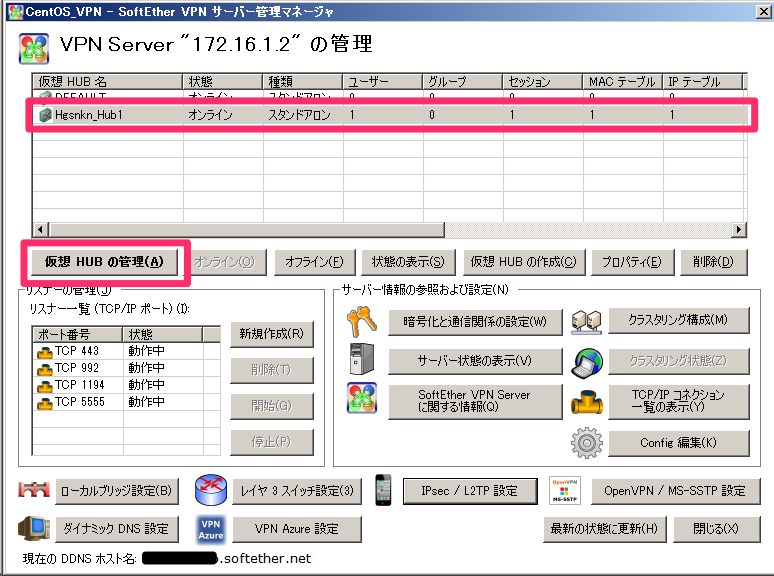Screen dimensions: 774x576
Task: Click the TCP 1194 listener port icon
Action: pos(45,385)
